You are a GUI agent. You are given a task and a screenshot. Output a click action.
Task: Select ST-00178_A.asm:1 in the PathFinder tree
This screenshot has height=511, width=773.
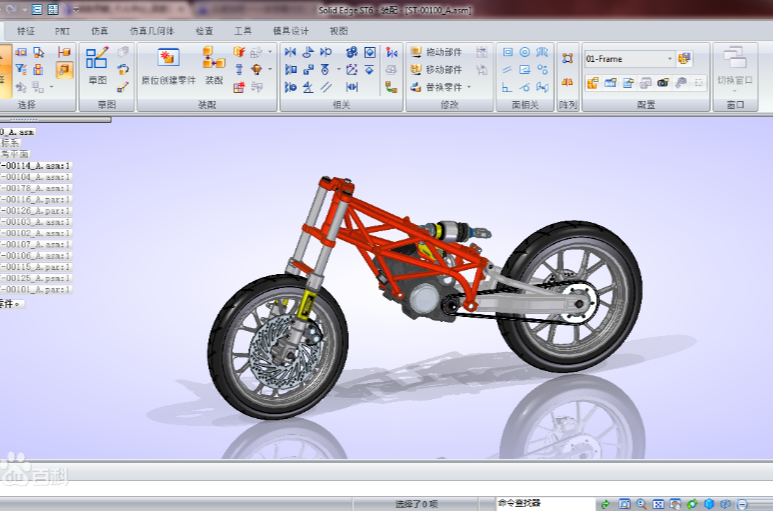(x=36, y=188)
